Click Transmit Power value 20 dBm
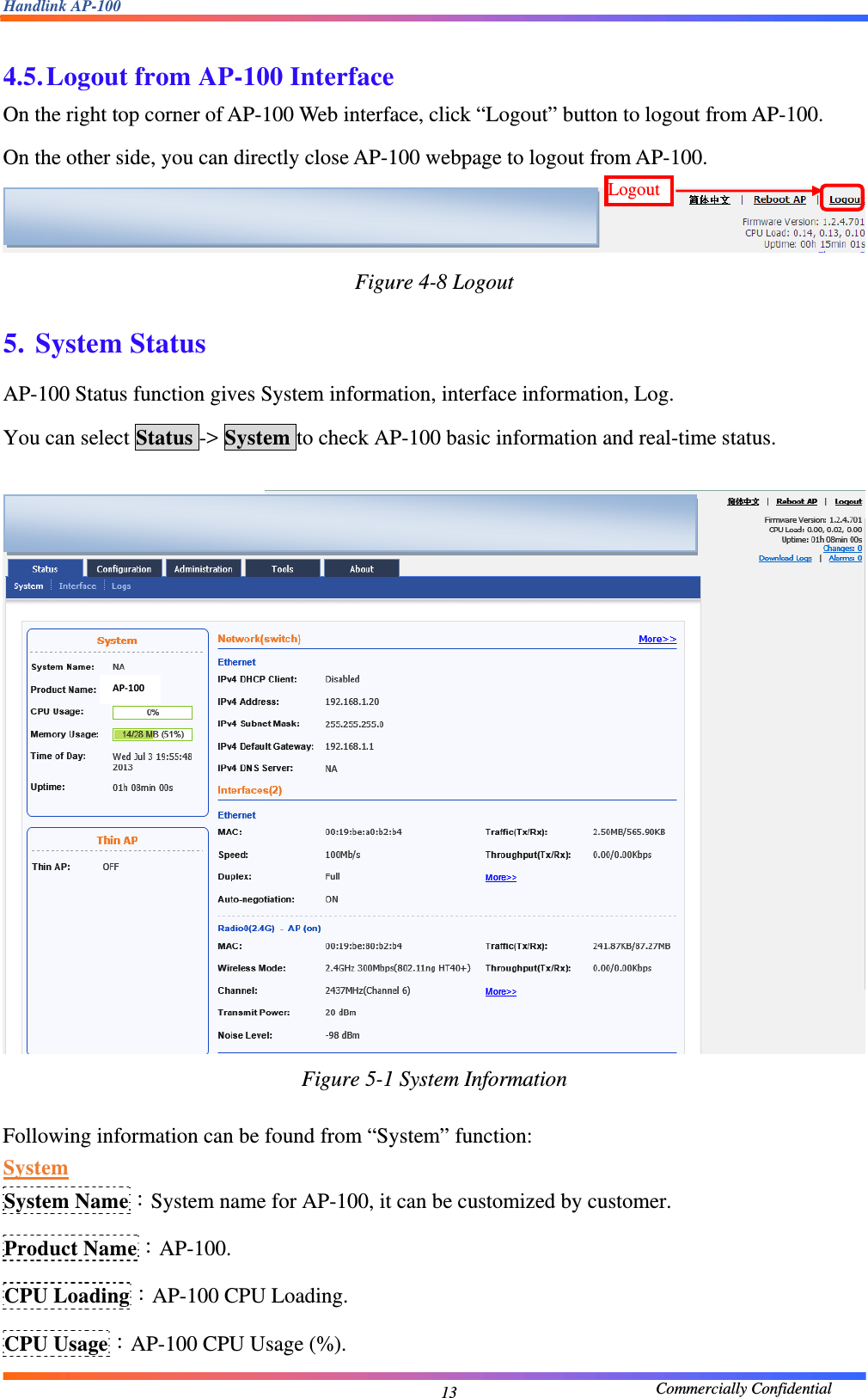 tap(340, 1013)
